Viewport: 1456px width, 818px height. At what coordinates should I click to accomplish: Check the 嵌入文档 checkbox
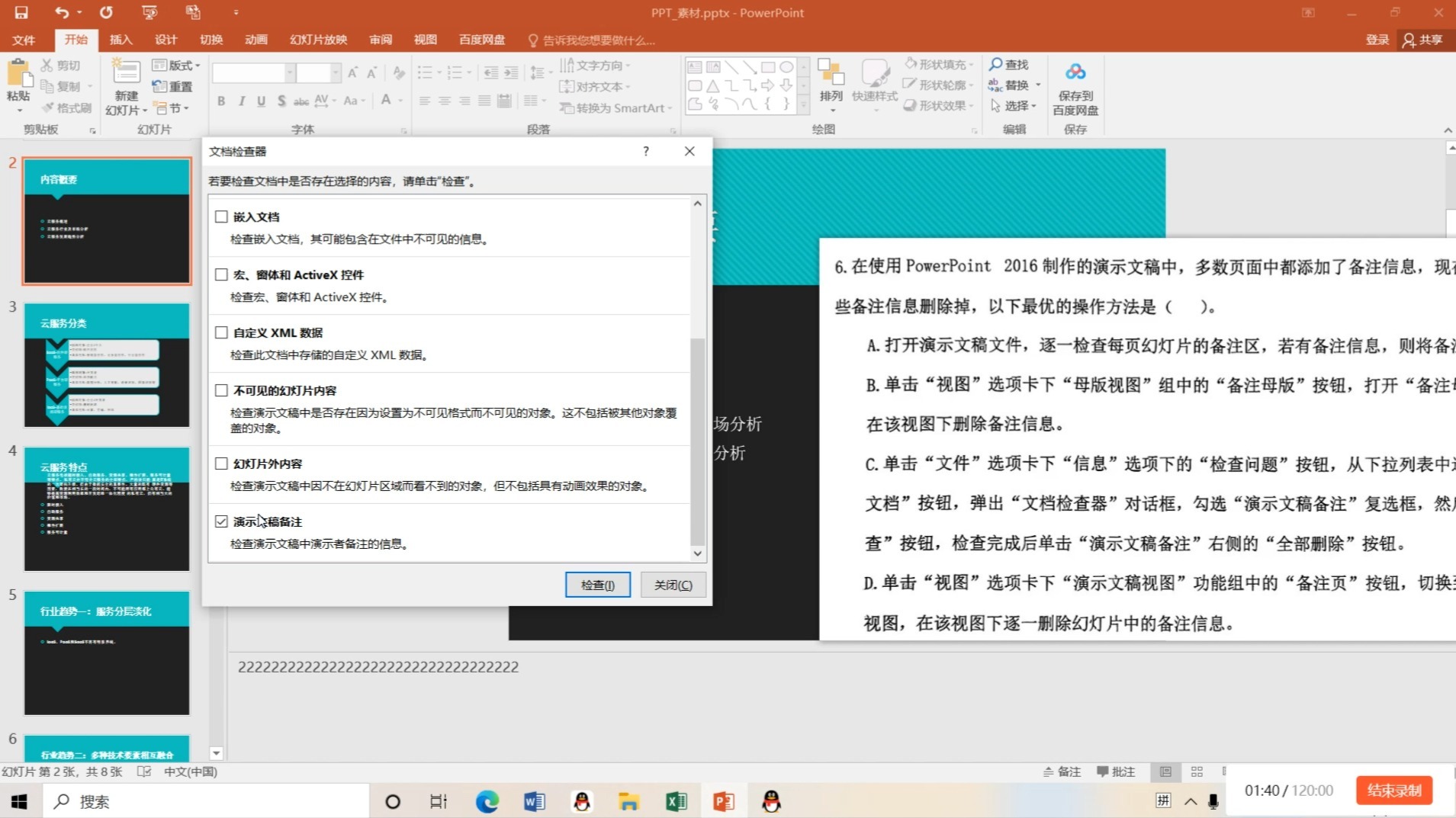coord(221,217)
